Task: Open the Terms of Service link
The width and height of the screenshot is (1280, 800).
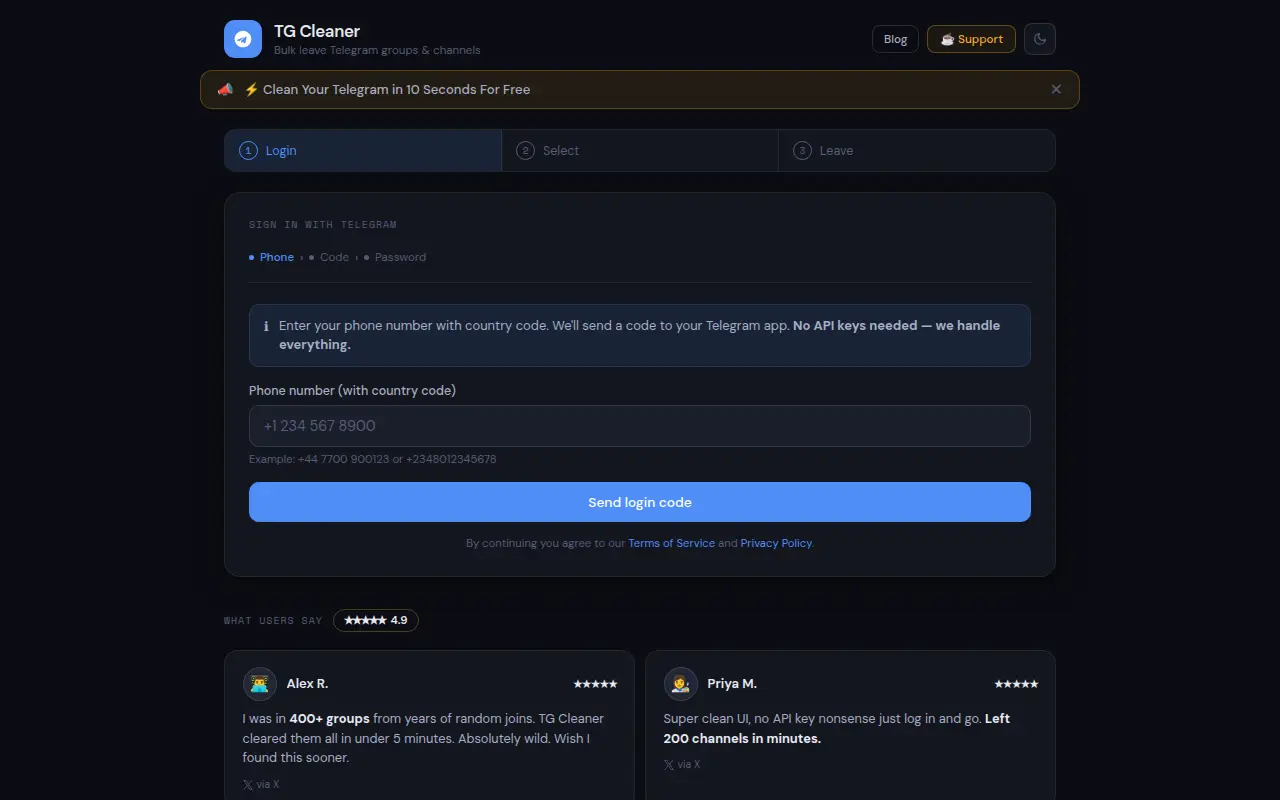Action: [x=671, y=543]
